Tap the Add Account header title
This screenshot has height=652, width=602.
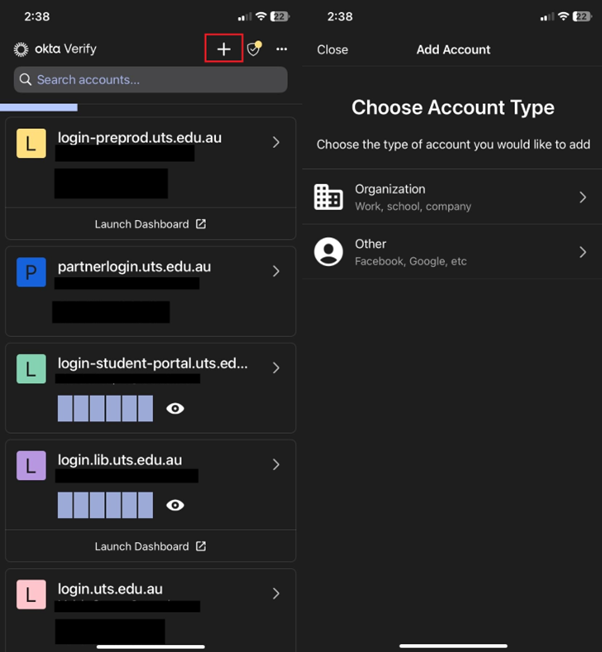(453, 49)
